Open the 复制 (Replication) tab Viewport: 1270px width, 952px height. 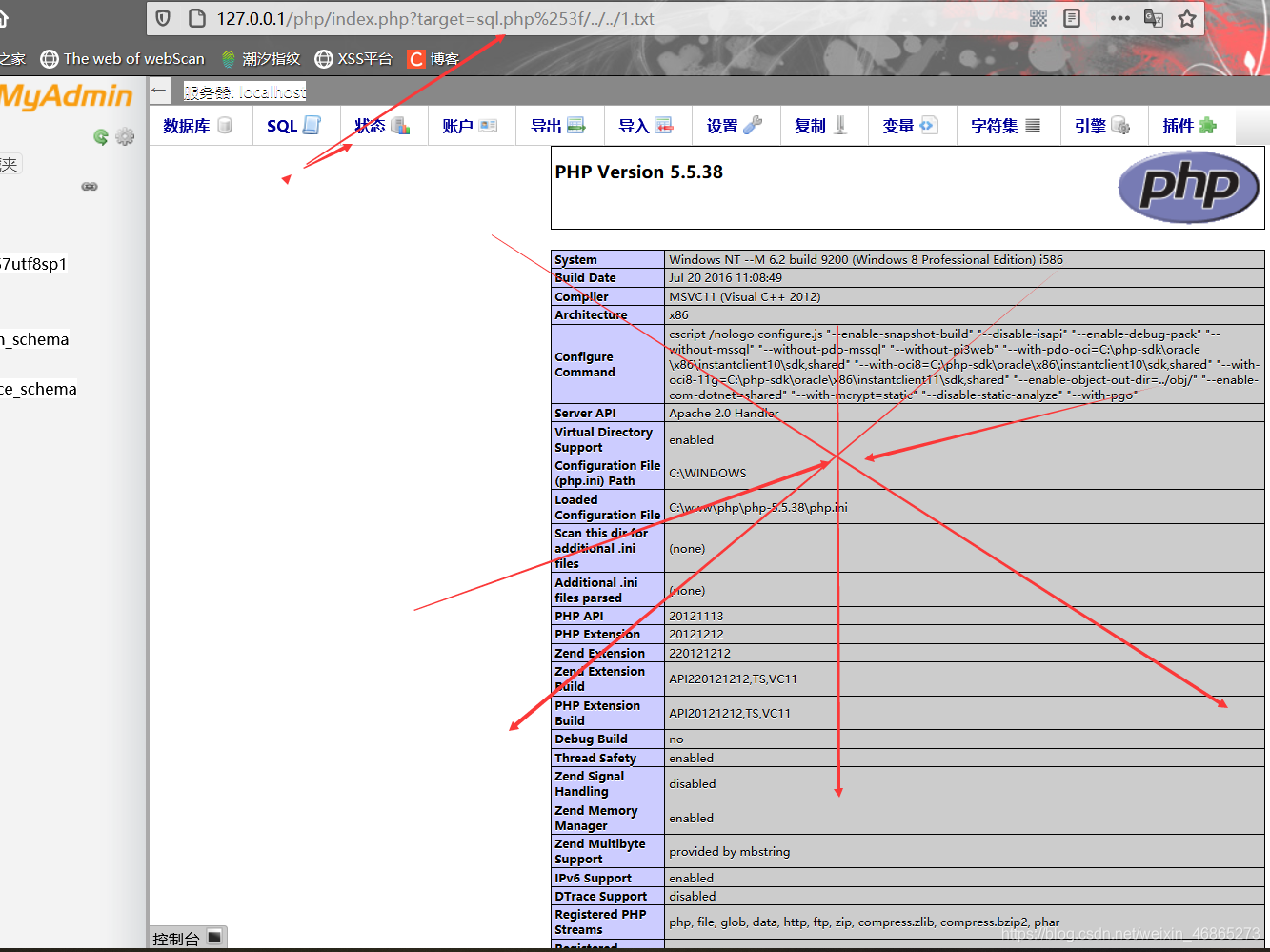(x=821, y=126)
